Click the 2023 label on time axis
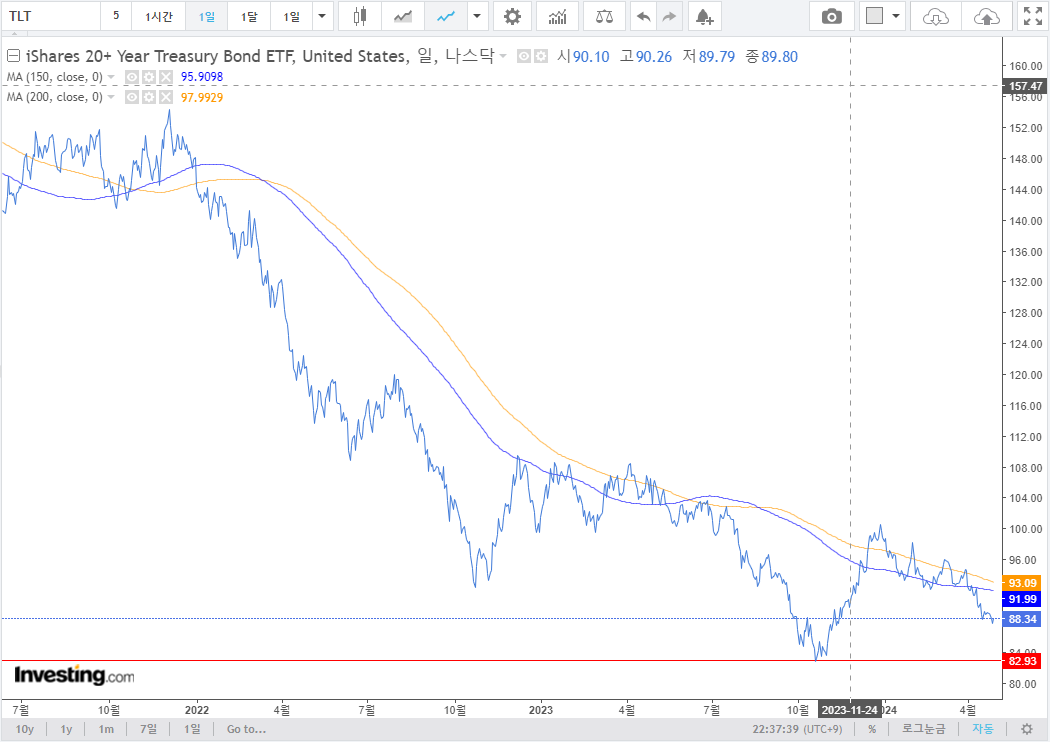Screen dimensions: 1050x742 pos(540,710)
